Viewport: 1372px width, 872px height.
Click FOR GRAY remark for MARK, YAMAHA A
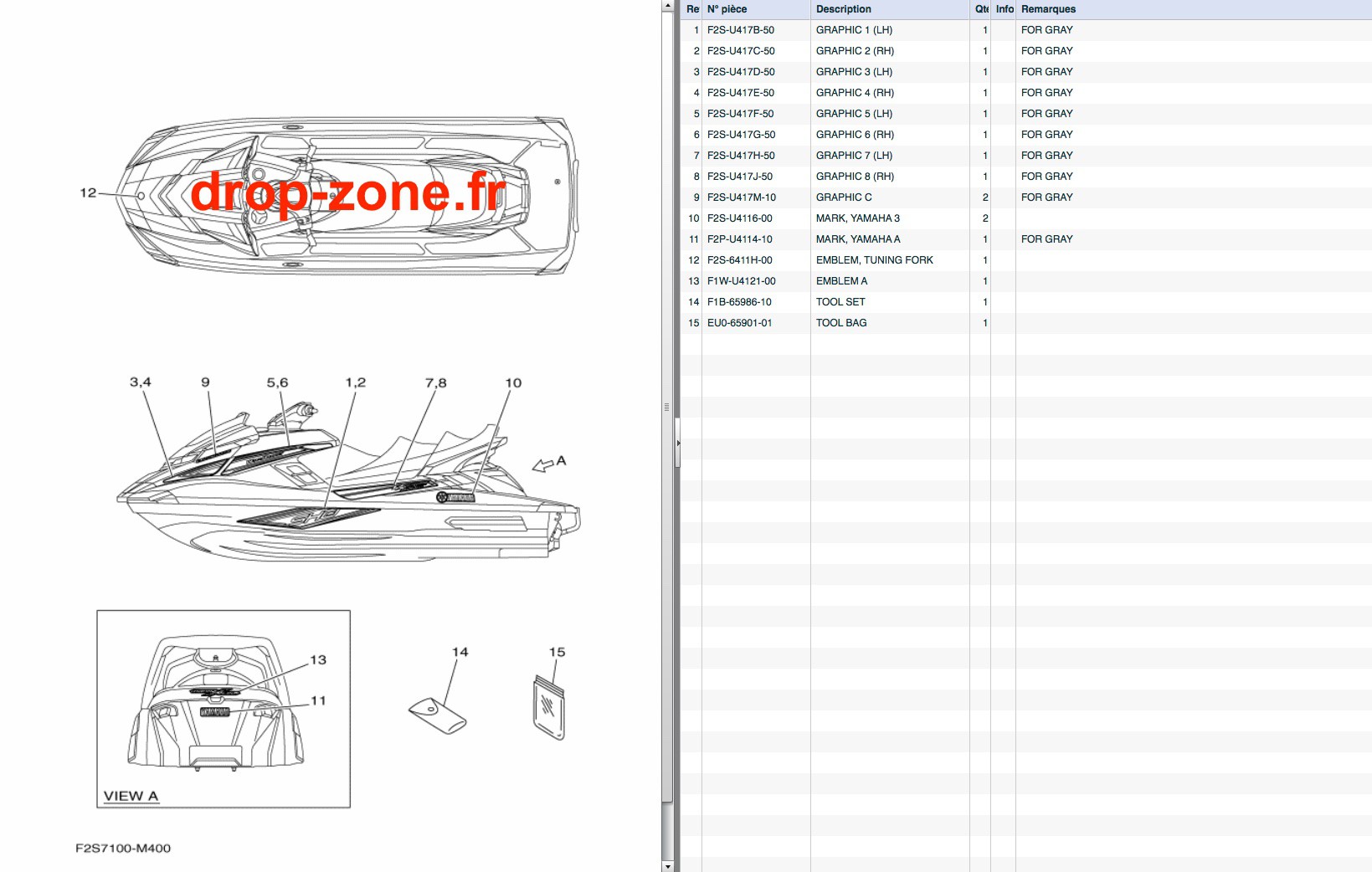click(1047, 239)
